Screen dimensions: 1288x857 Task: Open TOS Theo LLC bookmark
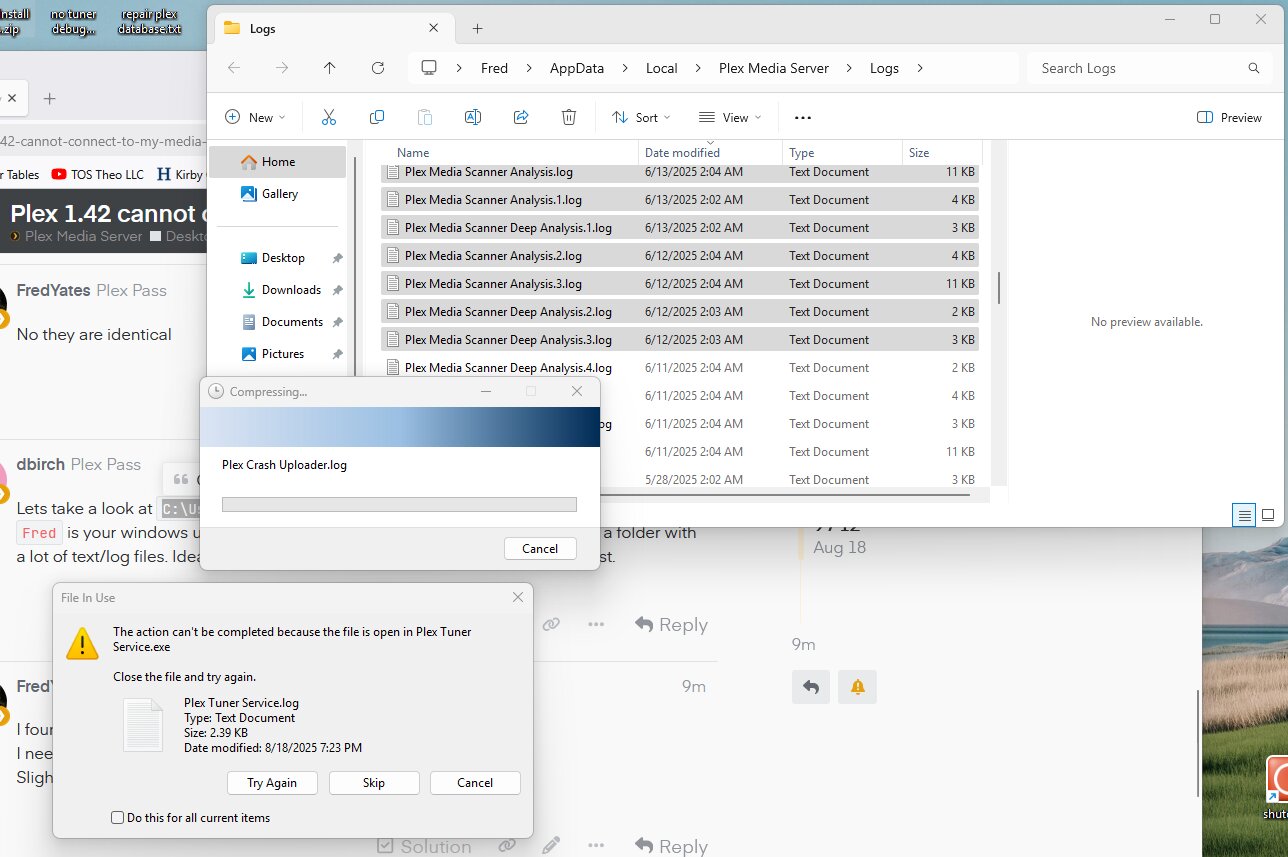point(99,174)
